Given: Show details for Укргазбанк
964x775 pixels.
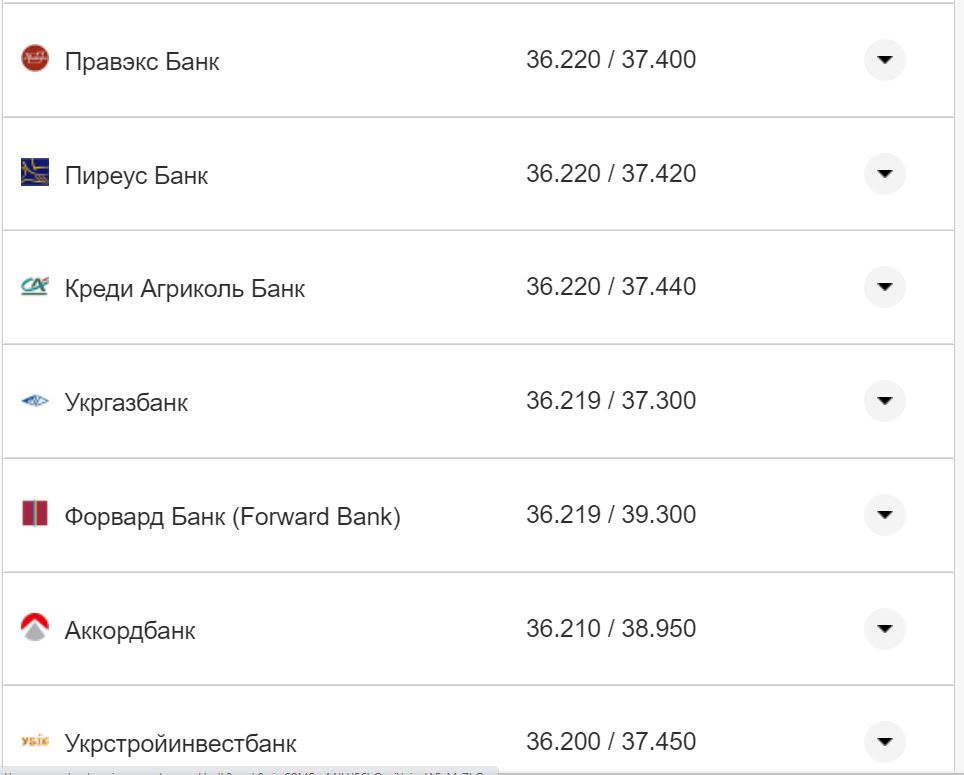Looking at the screenshot, I should coord(884,401).
